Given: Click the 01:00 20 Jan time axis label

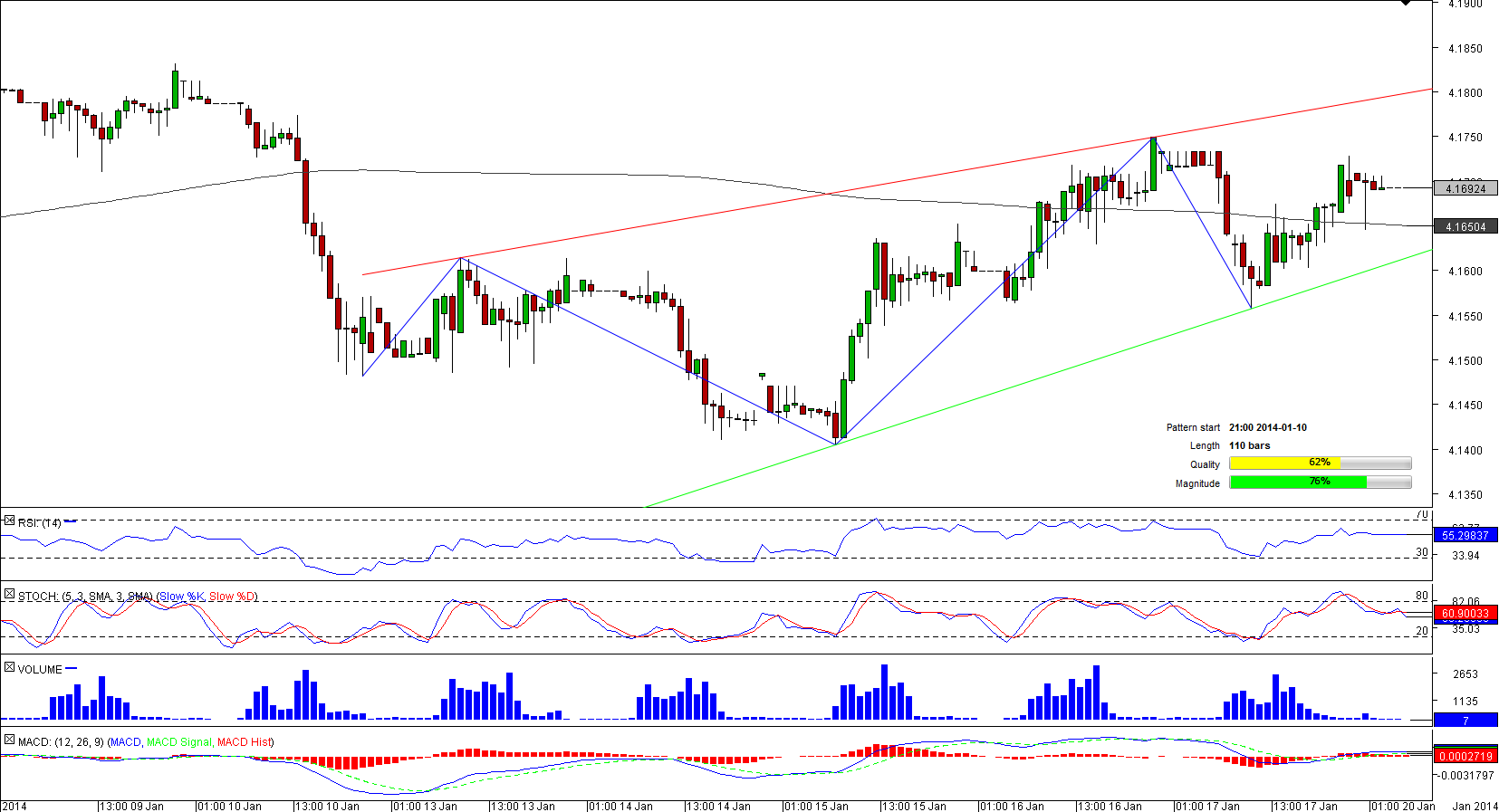Looking at the screenshot, I should tap(1403, 806).
